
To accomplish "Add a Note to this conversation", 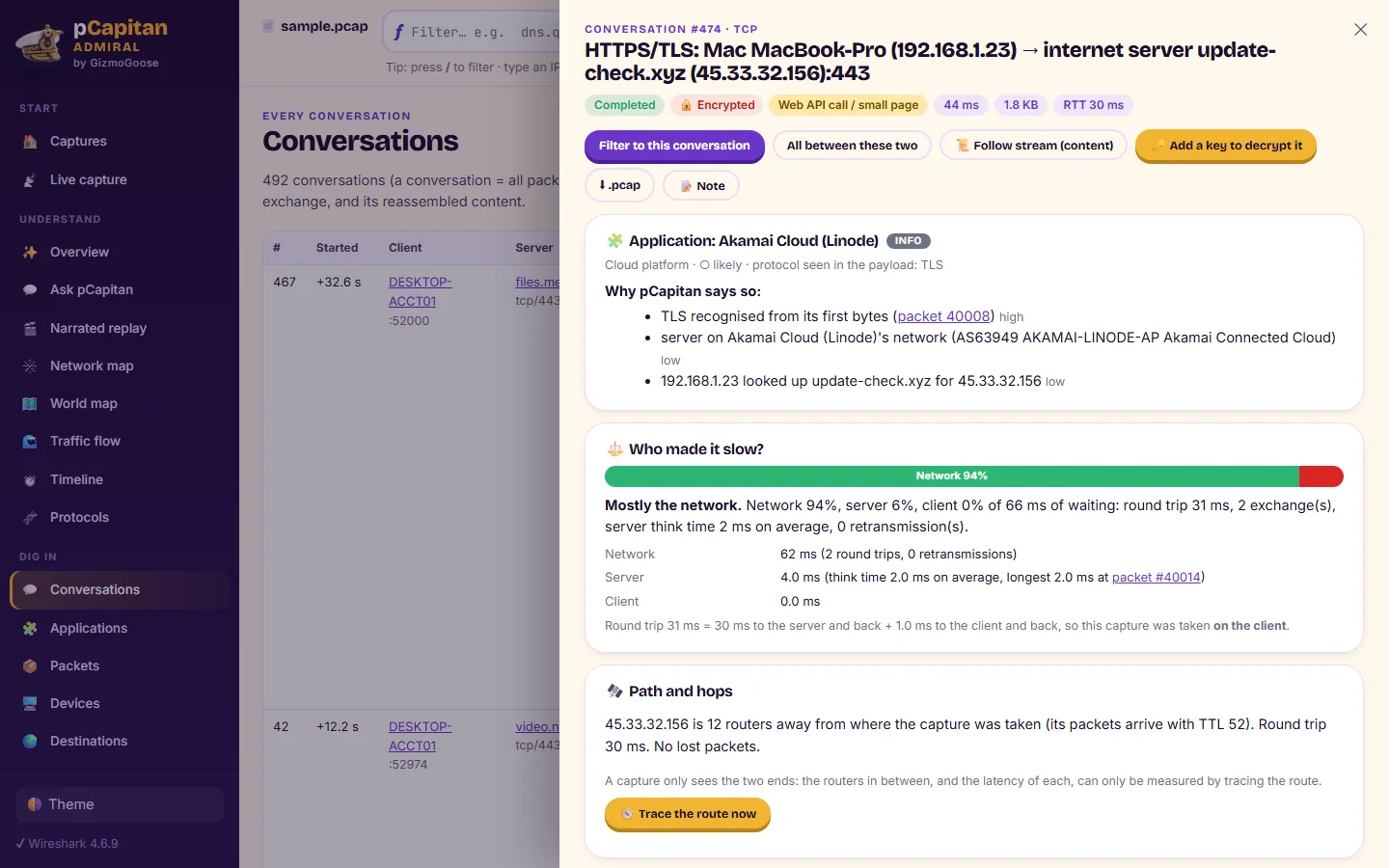I will tap(701, 186).
